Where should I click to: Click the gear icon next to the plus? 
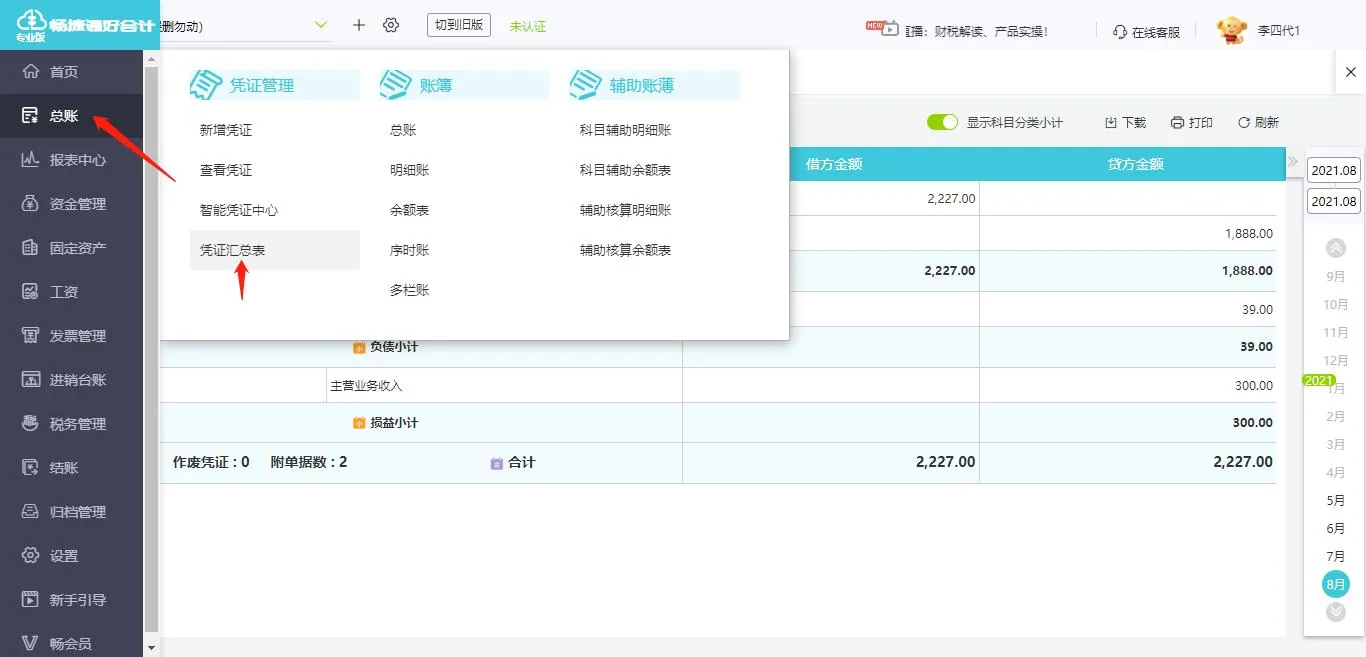point(391,25)
